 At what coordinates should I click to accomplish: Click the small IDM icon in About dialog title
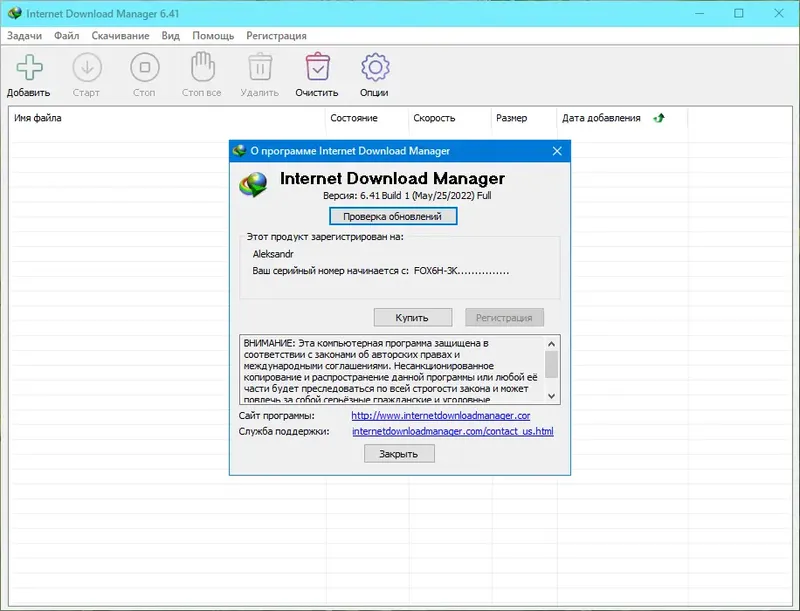click(239, 151)
